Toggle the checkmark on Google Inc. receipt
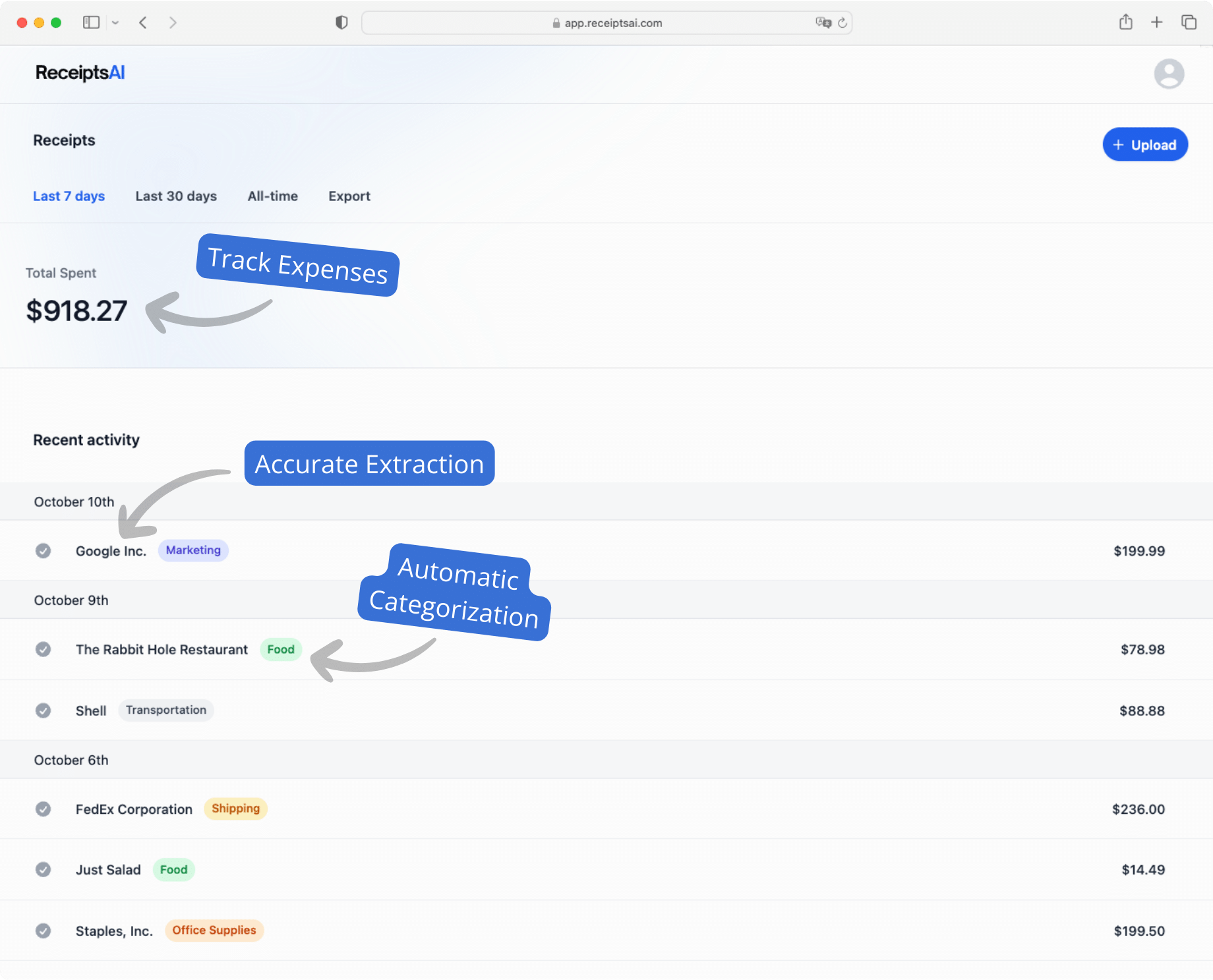The height and width of the screenshot is (980, 1213). click(x=44, y=550)
